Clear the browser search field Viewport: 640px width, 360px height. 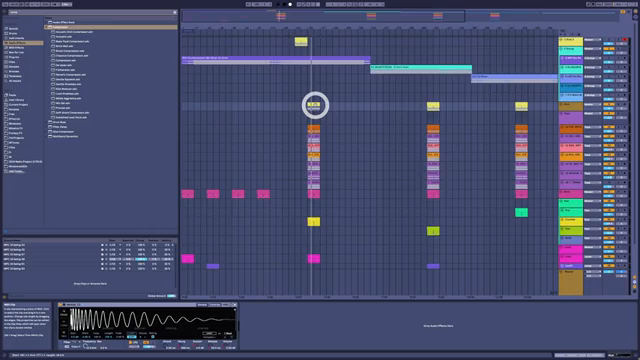[175, 12]
